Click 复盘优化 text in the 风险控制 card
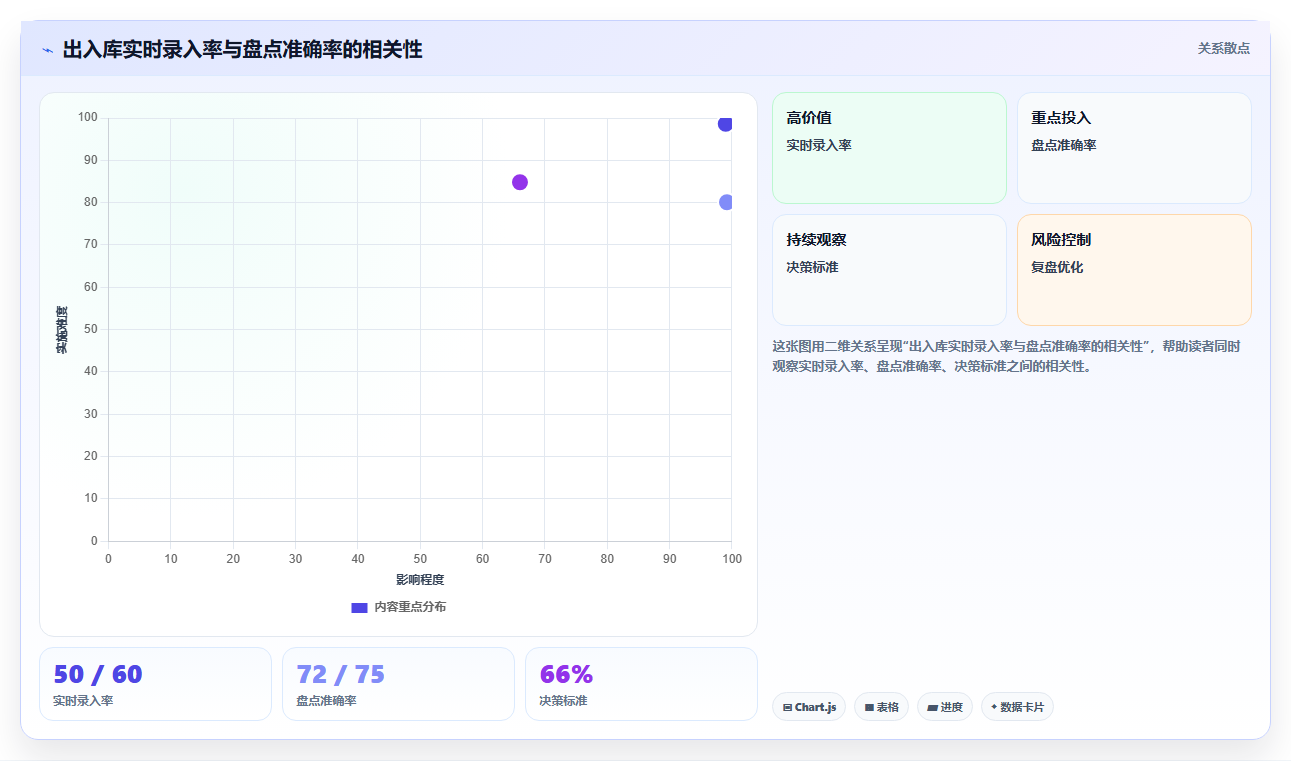 coord(1057,267)
